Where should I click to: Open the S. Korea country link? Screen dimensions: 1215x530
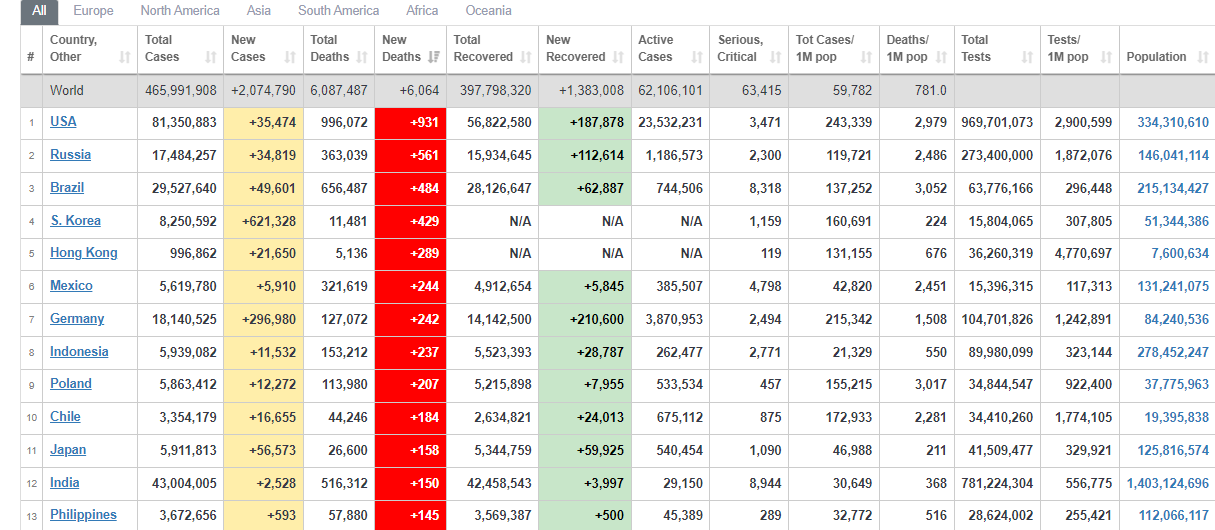pyautogui.click(x=75, y=221)
